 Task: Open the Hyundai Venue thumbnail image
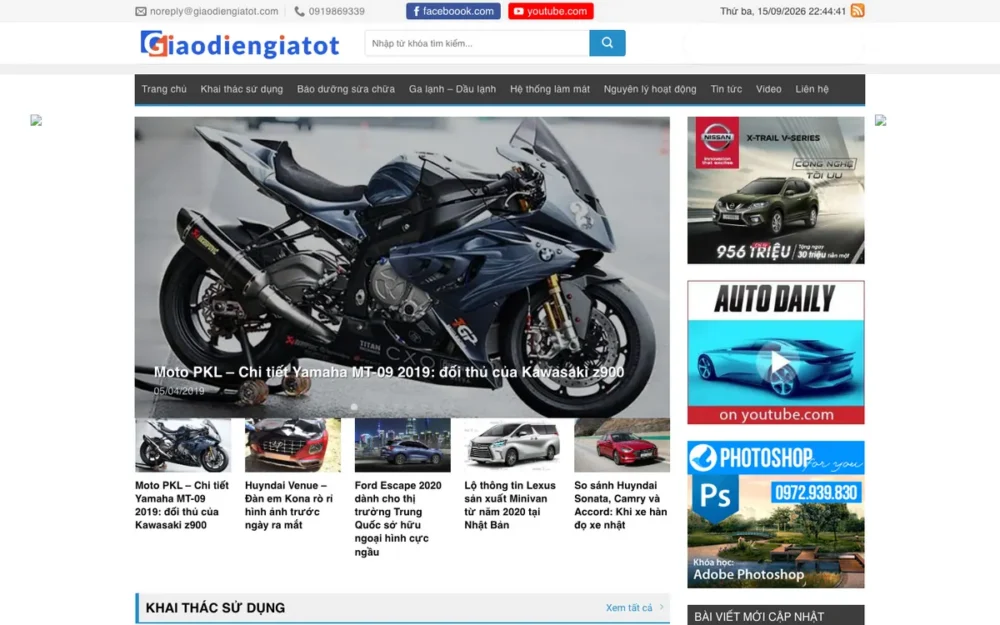point(293,445)
